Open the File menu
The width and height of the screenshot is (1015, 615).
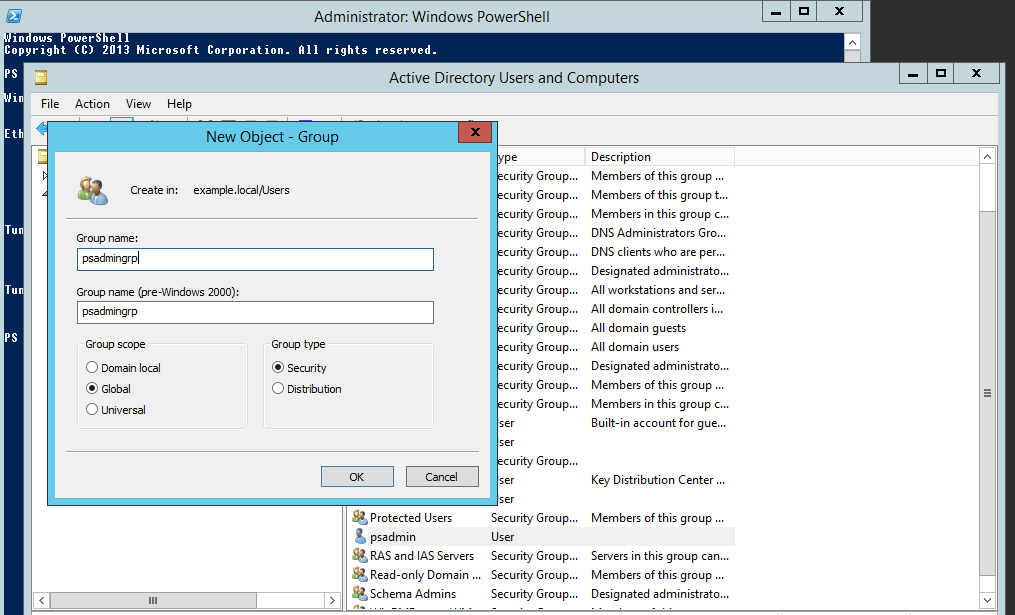click(49, 103)
